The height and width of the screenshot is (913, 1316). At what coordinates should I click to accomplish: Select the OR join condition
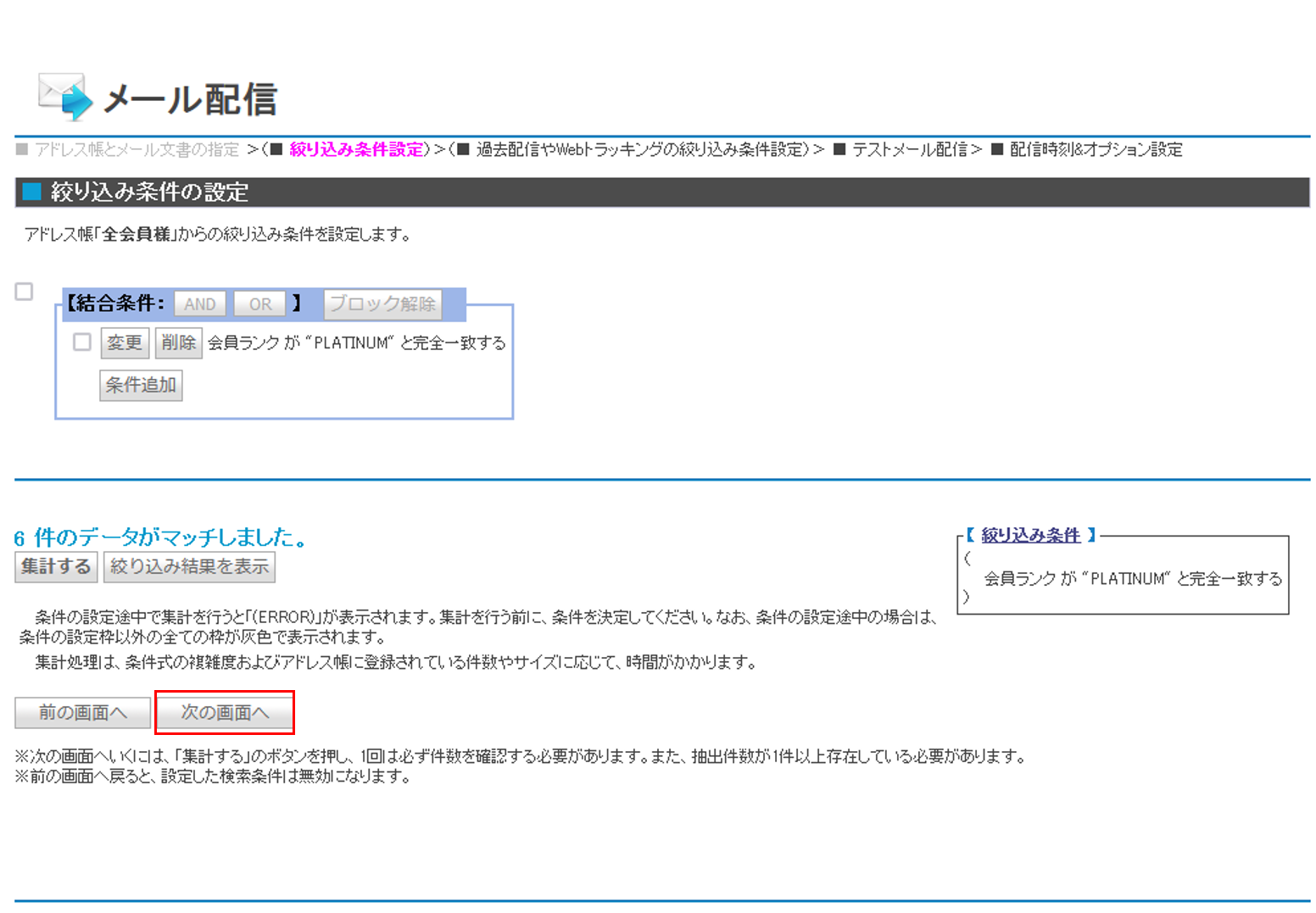point(260,304)
